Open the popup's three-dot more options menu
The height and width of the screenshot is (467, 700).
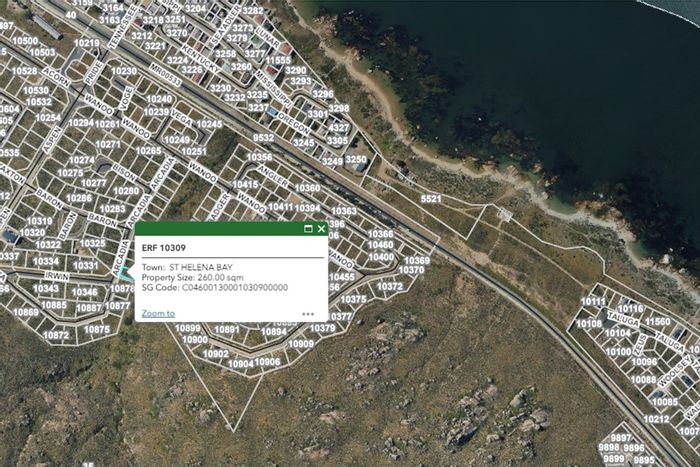tap(308, 313)
